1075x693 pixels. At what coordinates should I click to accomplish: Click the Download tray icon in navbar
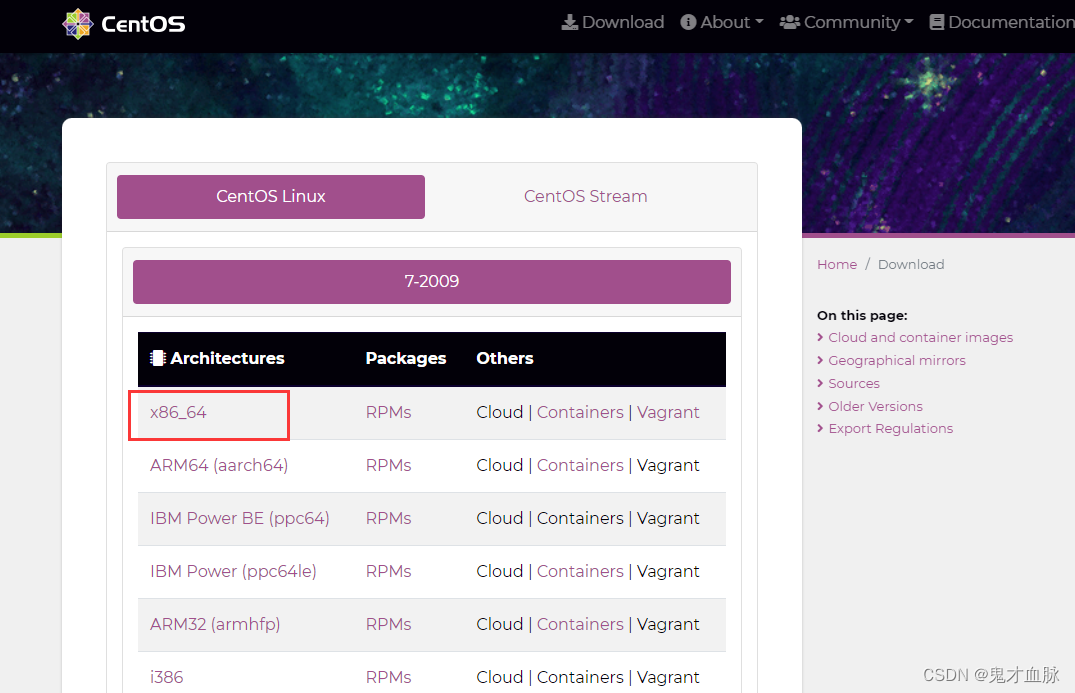coord(570,23)
